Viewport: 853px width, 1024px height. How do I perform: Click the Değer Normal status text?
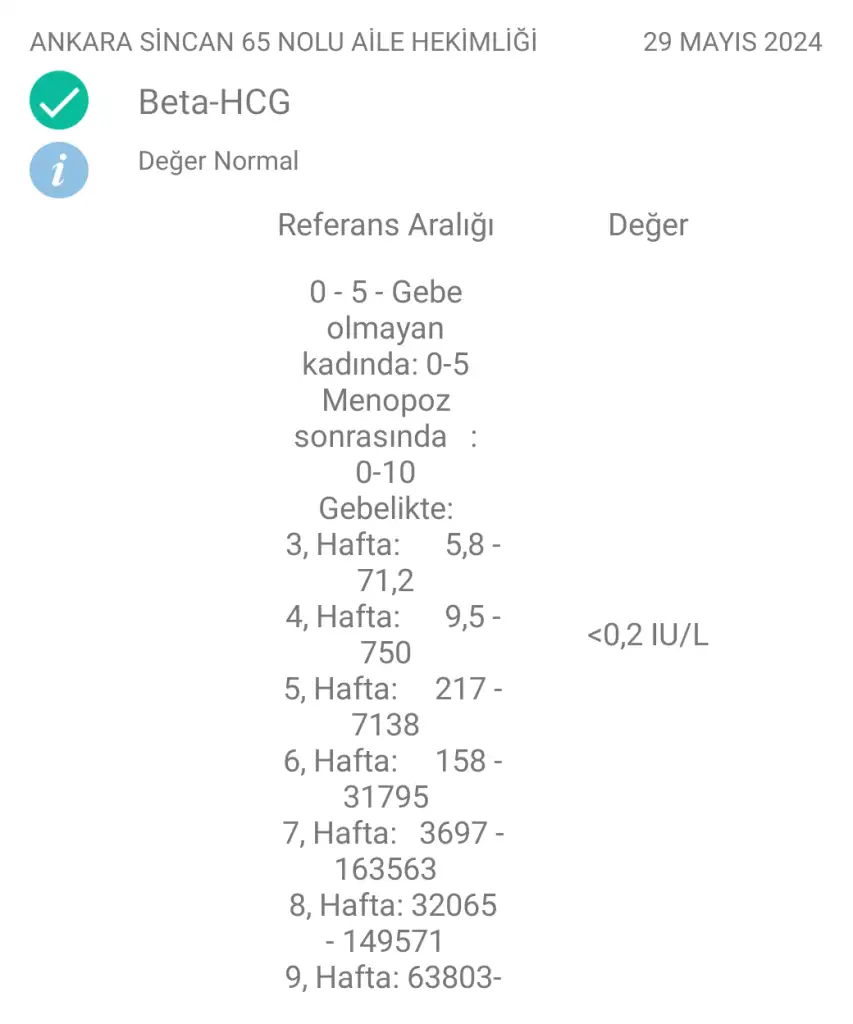click(218, 161)
